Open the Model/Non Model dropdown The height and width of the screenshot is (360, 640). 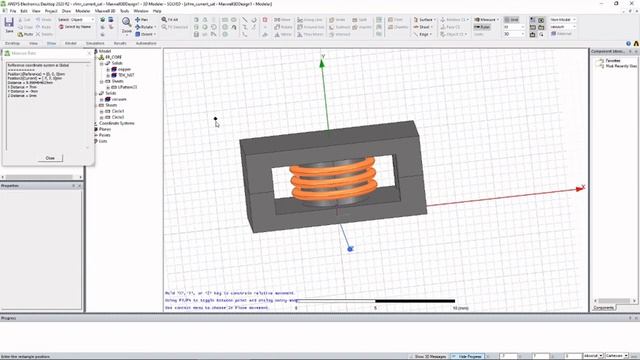(562, 20)
